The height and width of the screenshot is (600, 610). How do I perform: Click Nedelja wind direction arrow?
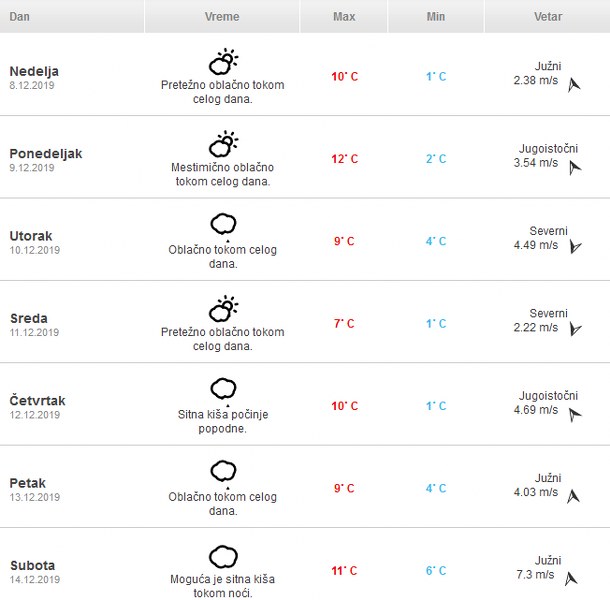(574, 86)
